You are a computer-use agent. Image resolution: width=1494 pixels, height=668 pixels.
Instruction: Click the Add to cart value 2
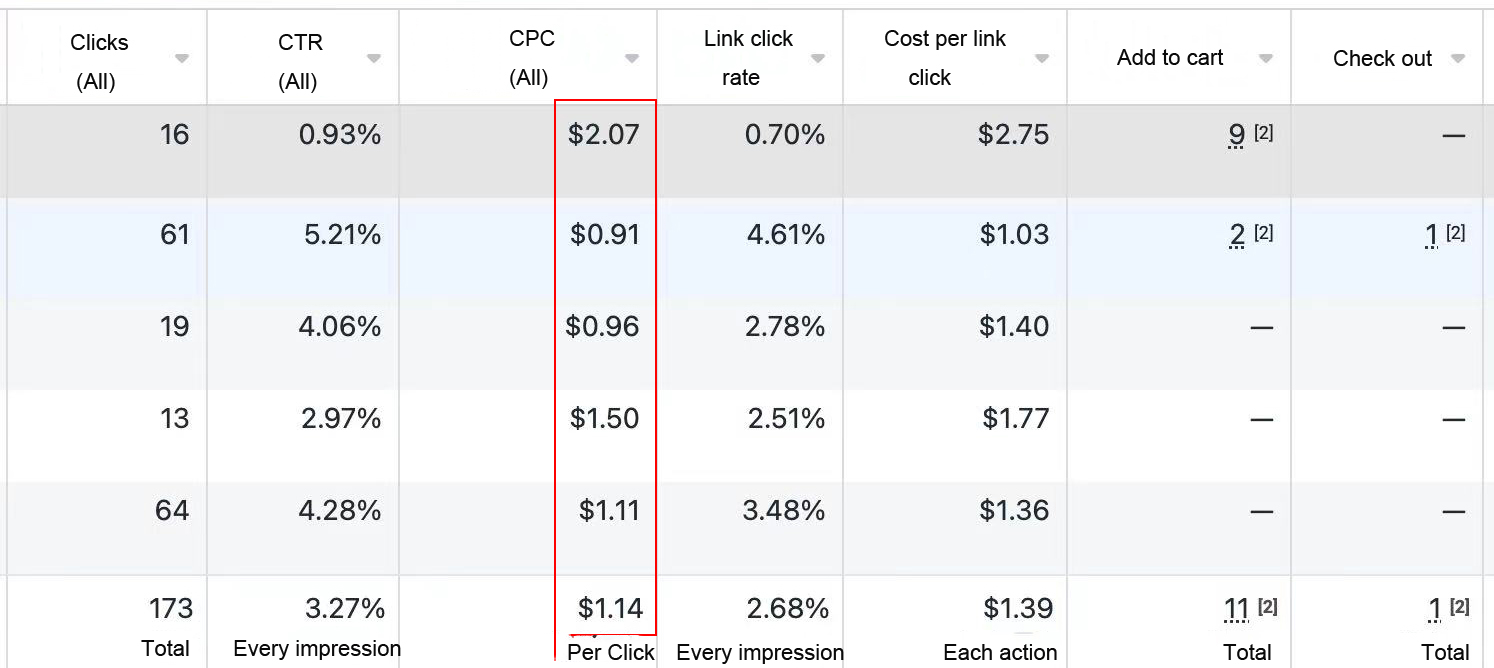click(1237, 235)
